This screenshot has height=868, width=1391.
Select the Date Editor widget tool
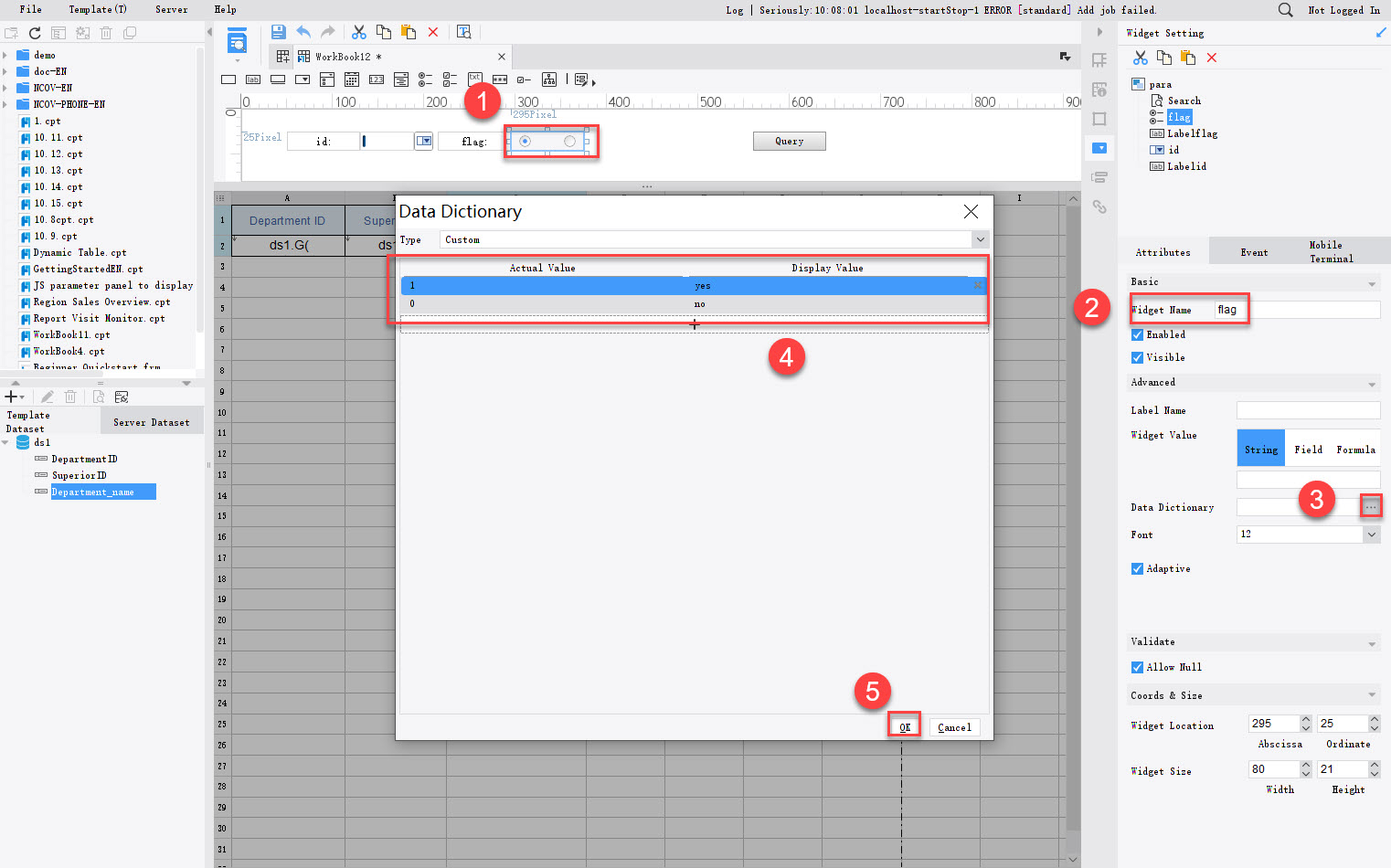[353, 79]
